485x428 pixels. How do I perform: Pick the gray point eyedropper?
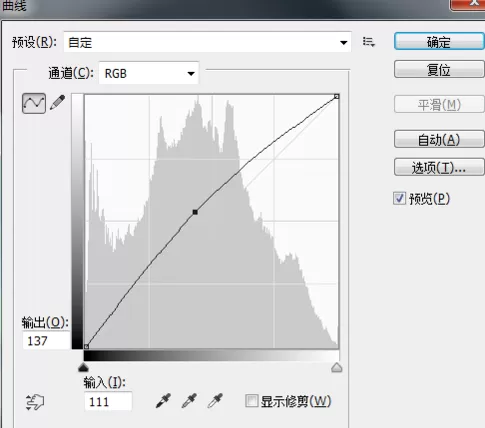point(189,401)
